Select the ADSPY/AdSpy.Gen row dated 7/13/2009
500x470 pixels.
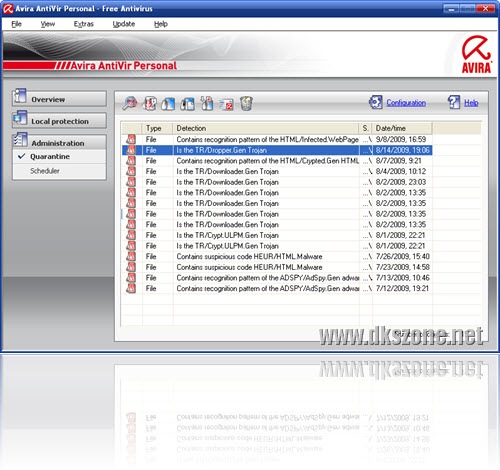coord(277,278)
